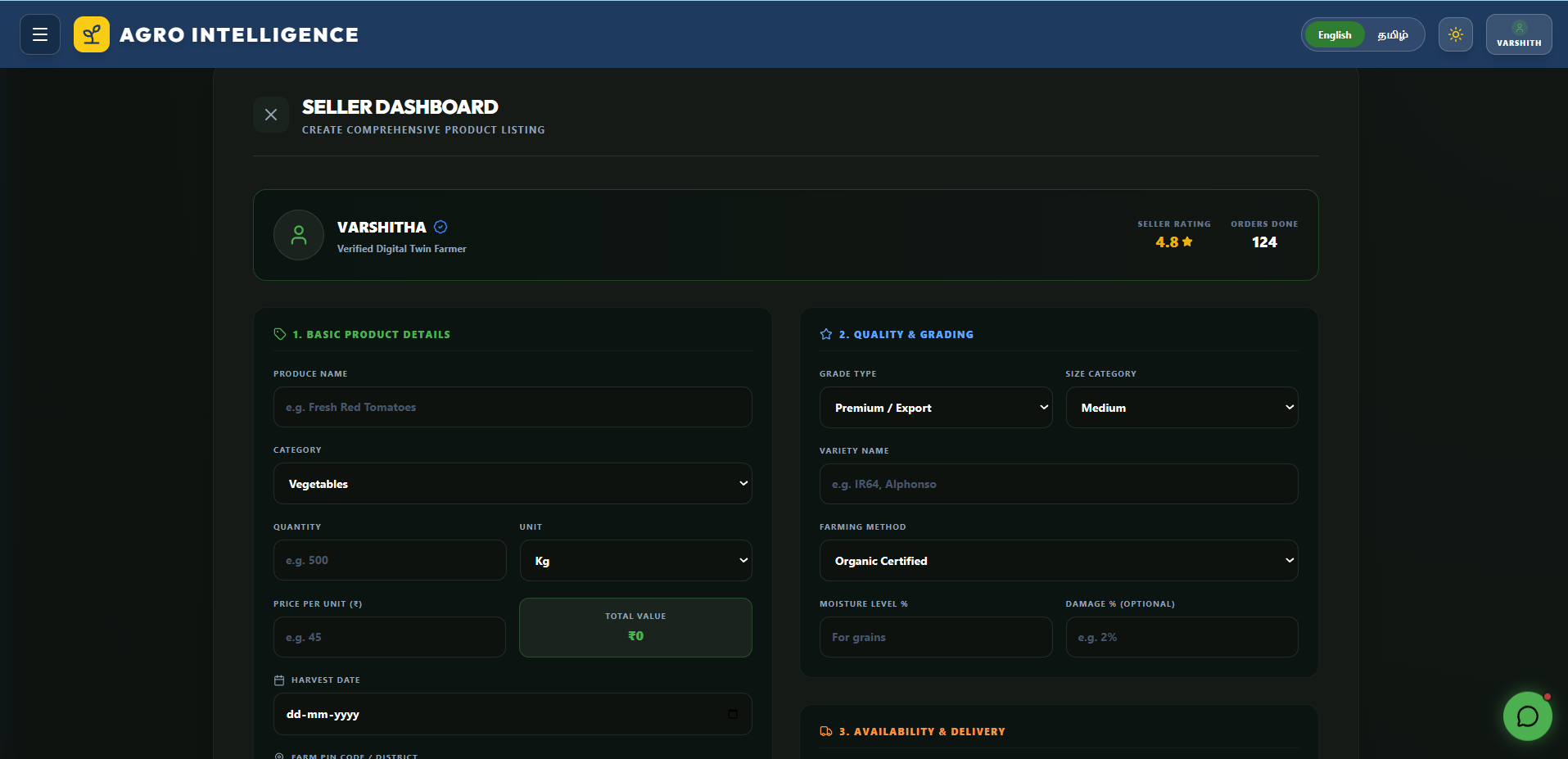Click the 2. Quality & Grading heading
This screenshot has height=759, width=1568.
coord(906,334)
